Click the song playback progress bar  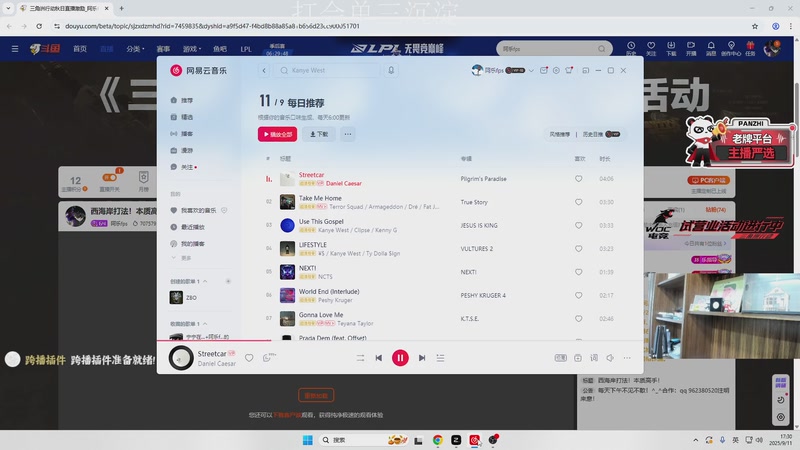[400, 340]
